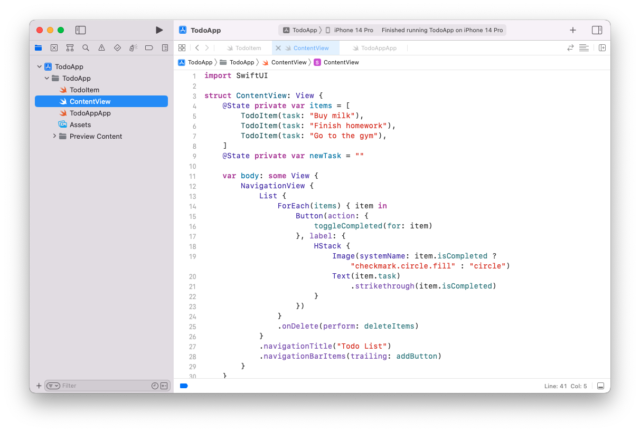Open the editor options menu
Image resolution: width=640 pixels, height=432 pixels.
pyautogui.click(x=584, y=48)
